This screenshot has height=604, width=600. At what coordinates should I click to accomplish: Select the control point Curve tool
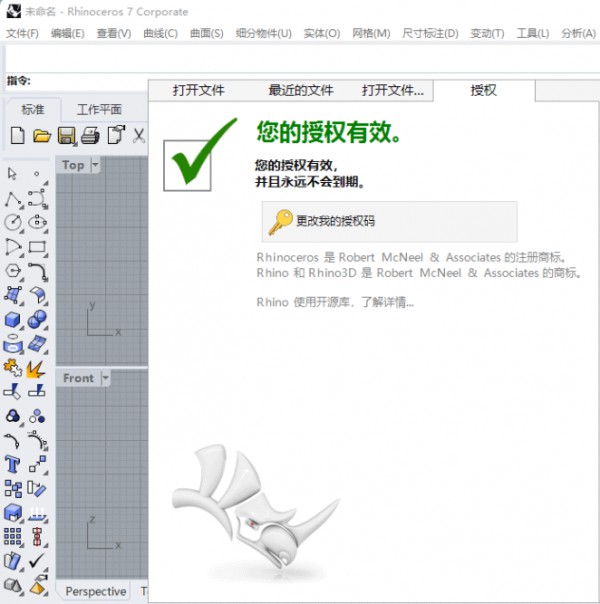pyautogui.click(x=37, y=199)
